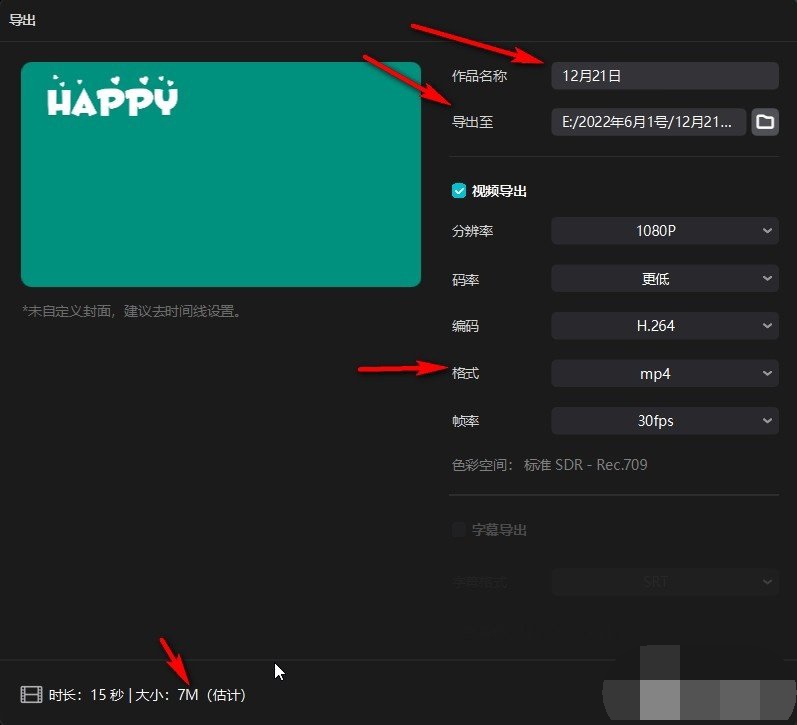Open the 编码 dropdown showing H.264
797x725 pixels.
click(664, 326)
